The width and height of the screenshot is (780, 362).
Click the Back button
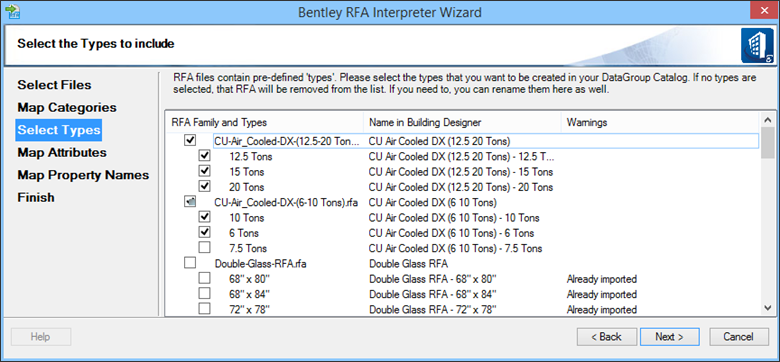click(606, 337)
